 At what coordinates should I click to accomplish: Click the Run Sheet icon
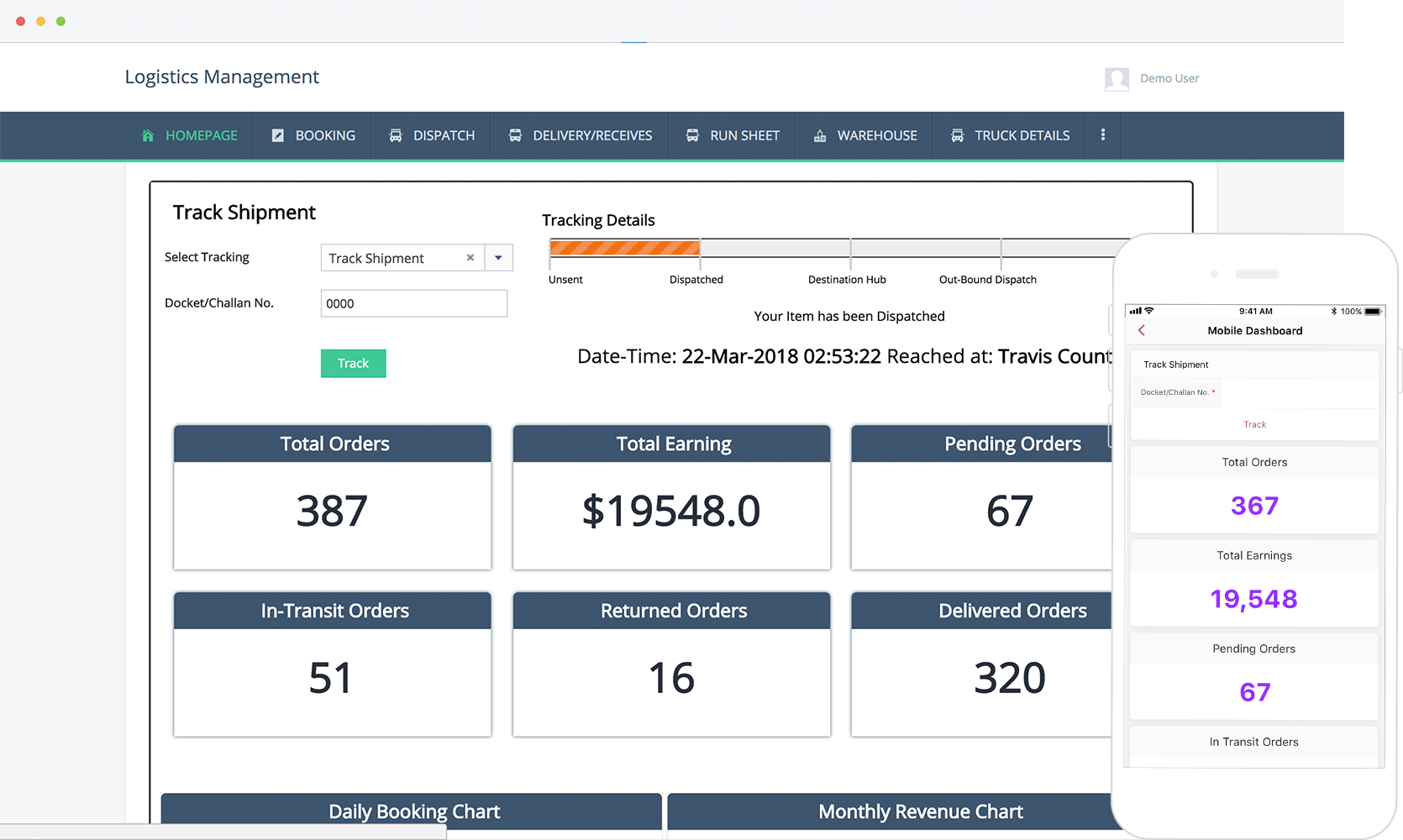[x=692, y=135]
